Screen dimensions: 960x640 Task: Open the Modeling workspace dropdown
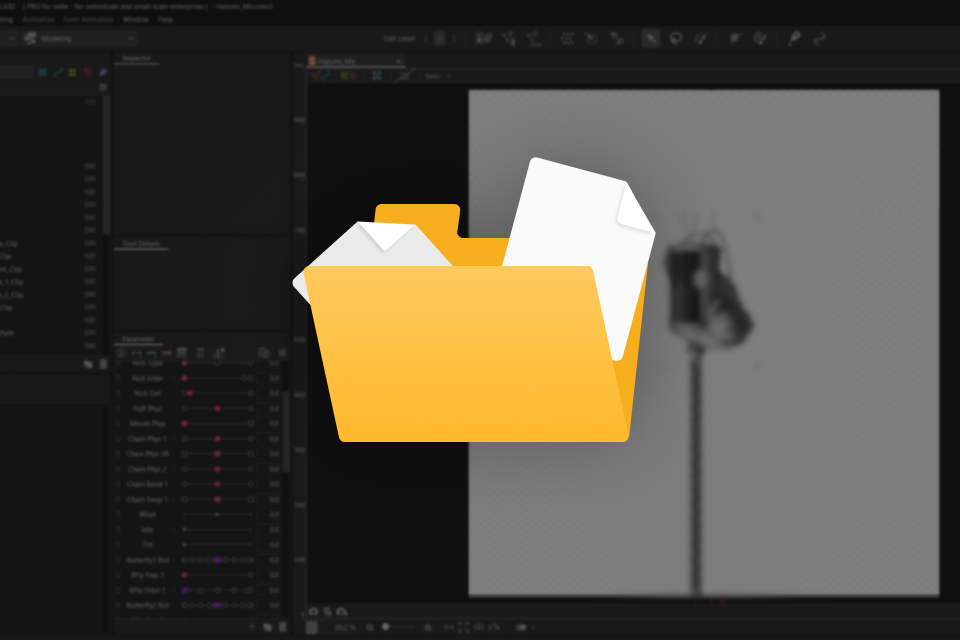coord(80,39)
